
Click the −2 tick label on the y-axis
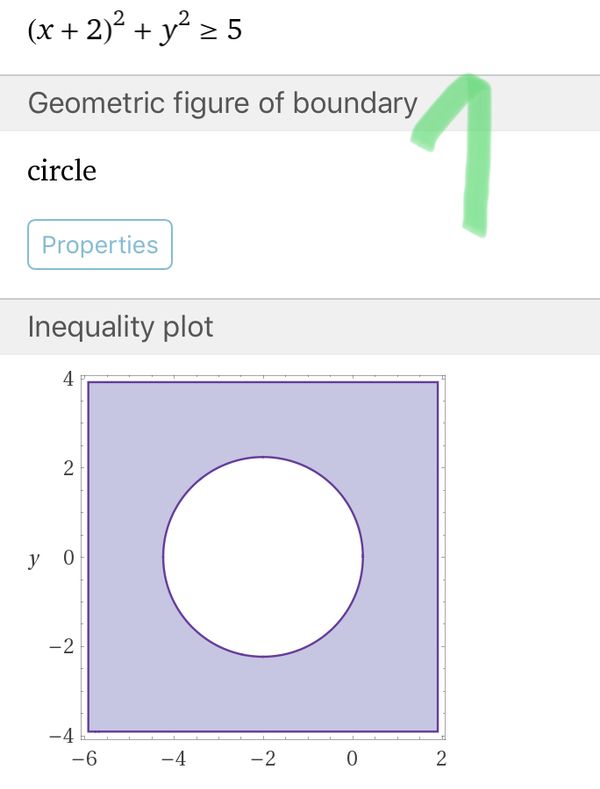click(63, 646)
